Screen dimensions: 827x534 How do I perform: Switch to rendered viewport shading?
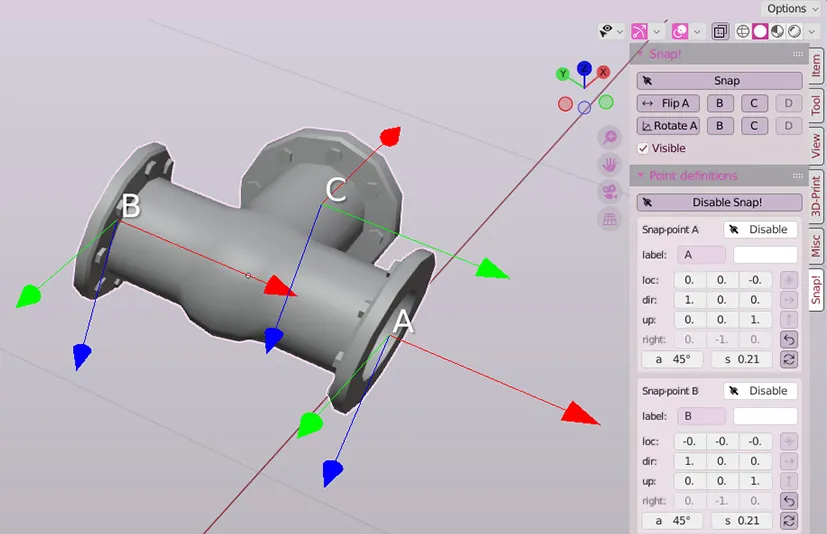point(794,32)
